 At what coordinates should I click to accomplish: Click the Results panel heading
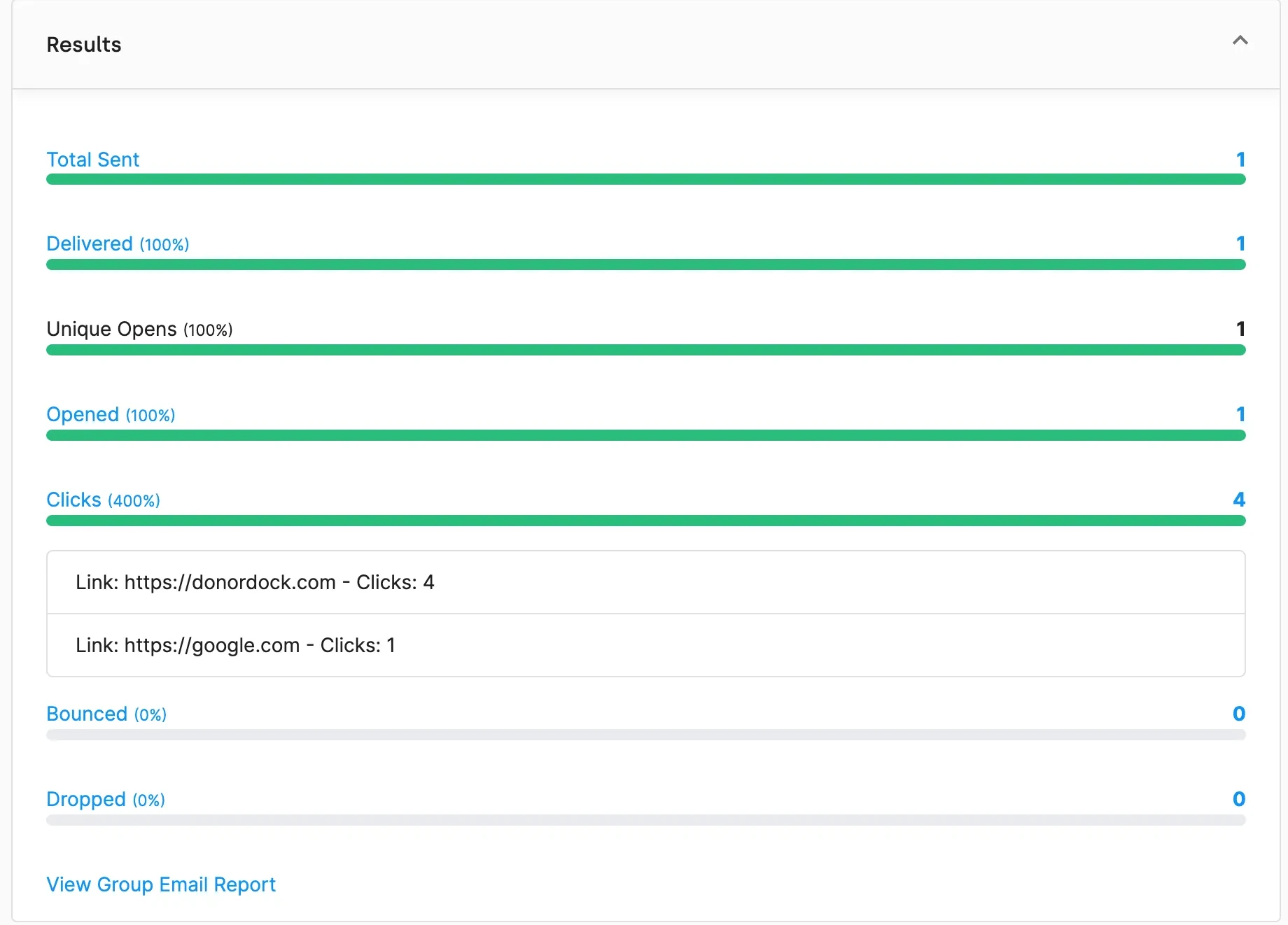tap(84, 45)
